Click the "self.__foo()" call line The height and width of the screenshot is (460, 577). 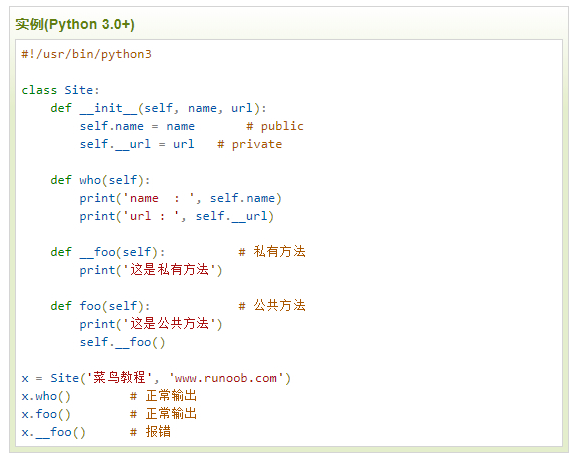click(x=123, y=342)
